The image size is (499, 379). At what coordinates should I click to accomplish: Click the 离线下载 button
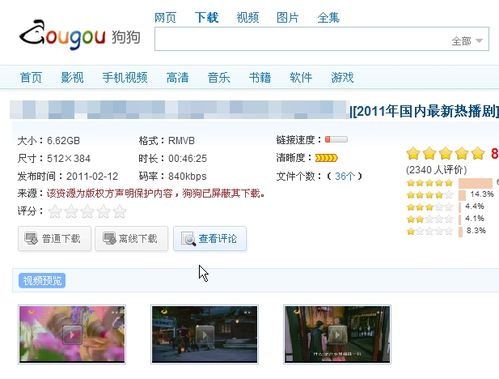click(131, 238)
